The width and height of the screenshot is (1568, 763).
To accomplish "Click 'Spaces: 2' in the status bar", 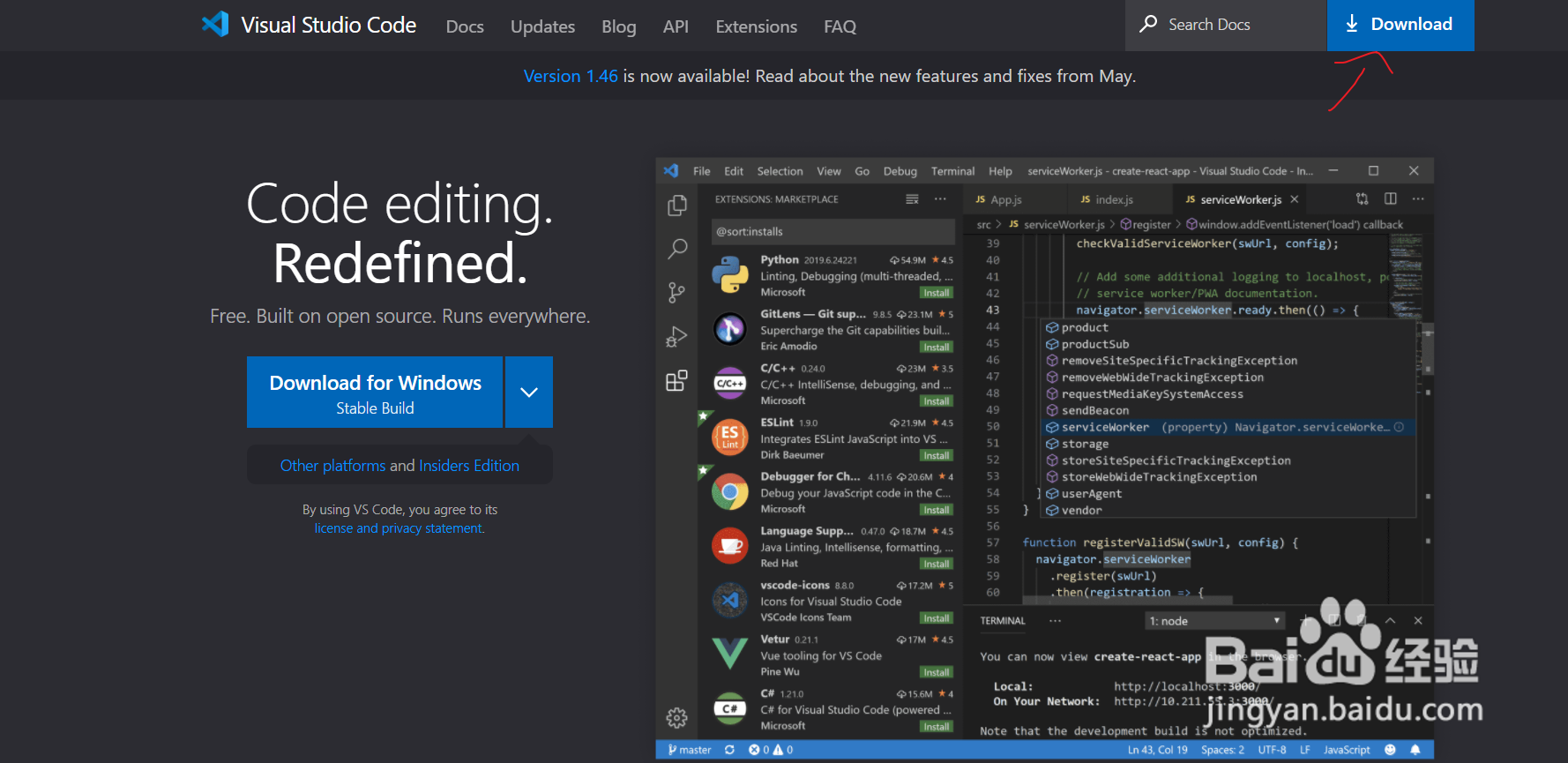I will 1222,750.
